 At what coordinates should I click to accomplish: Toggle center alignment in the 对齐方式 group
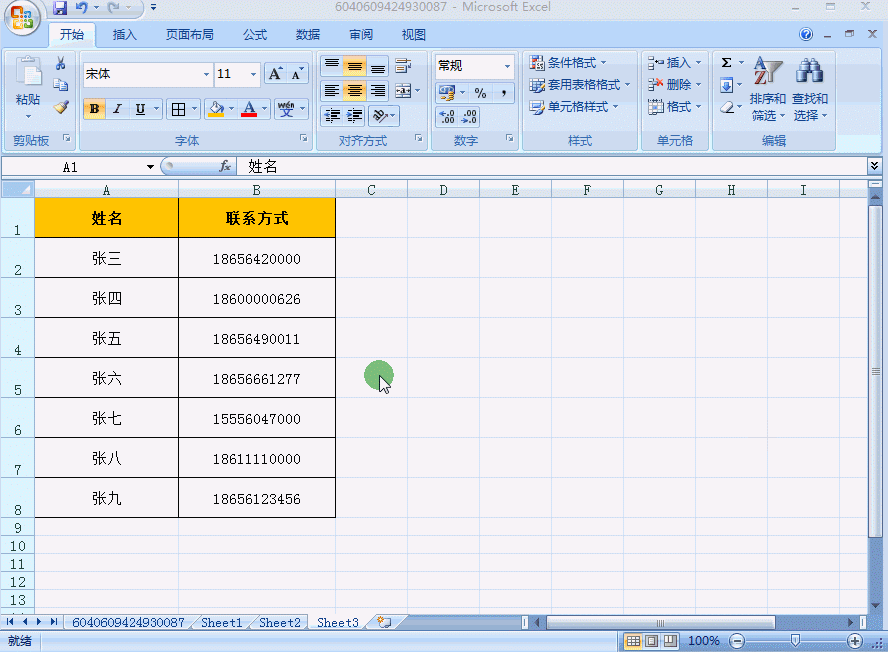tap(355, 90)
